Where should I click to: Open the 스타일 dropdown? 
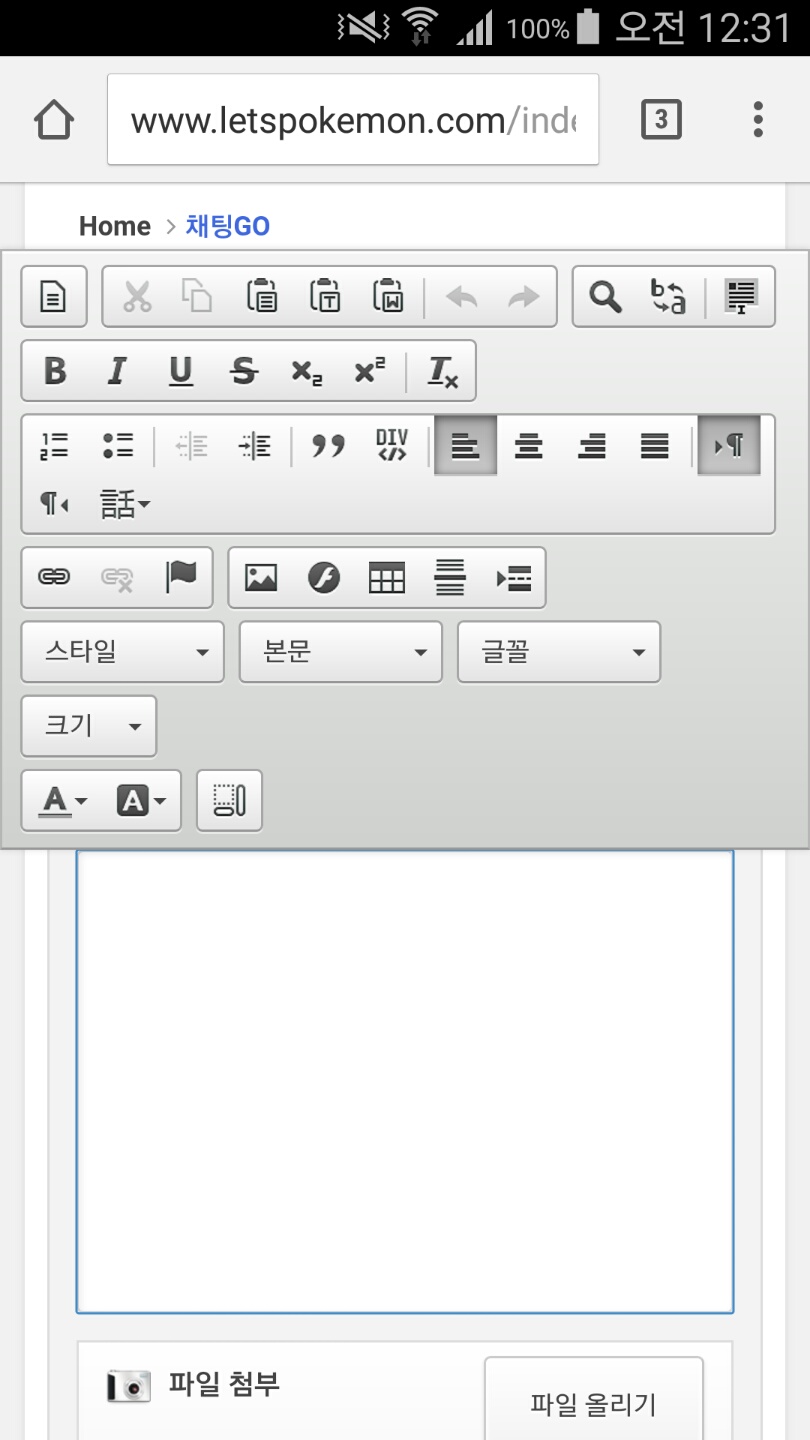point(123,652)
